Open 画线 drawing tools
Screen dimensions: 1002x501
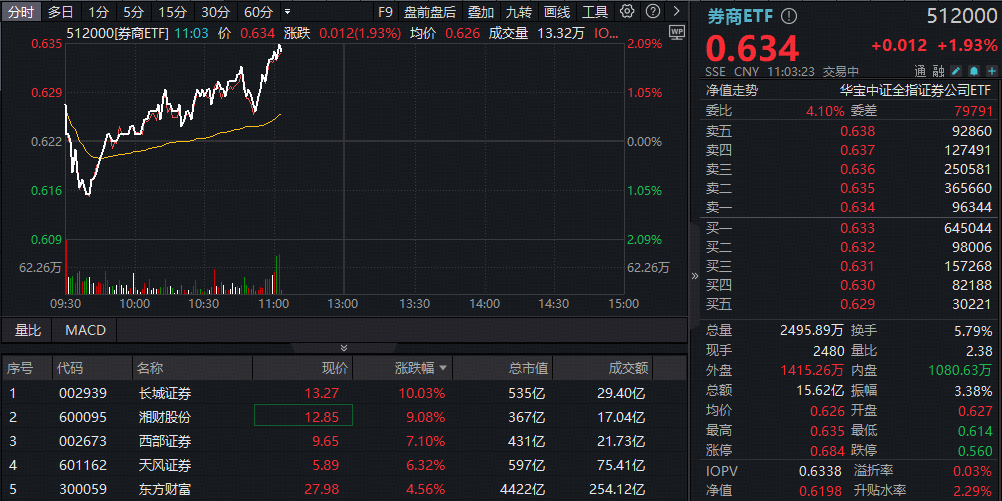click(557, 12)
